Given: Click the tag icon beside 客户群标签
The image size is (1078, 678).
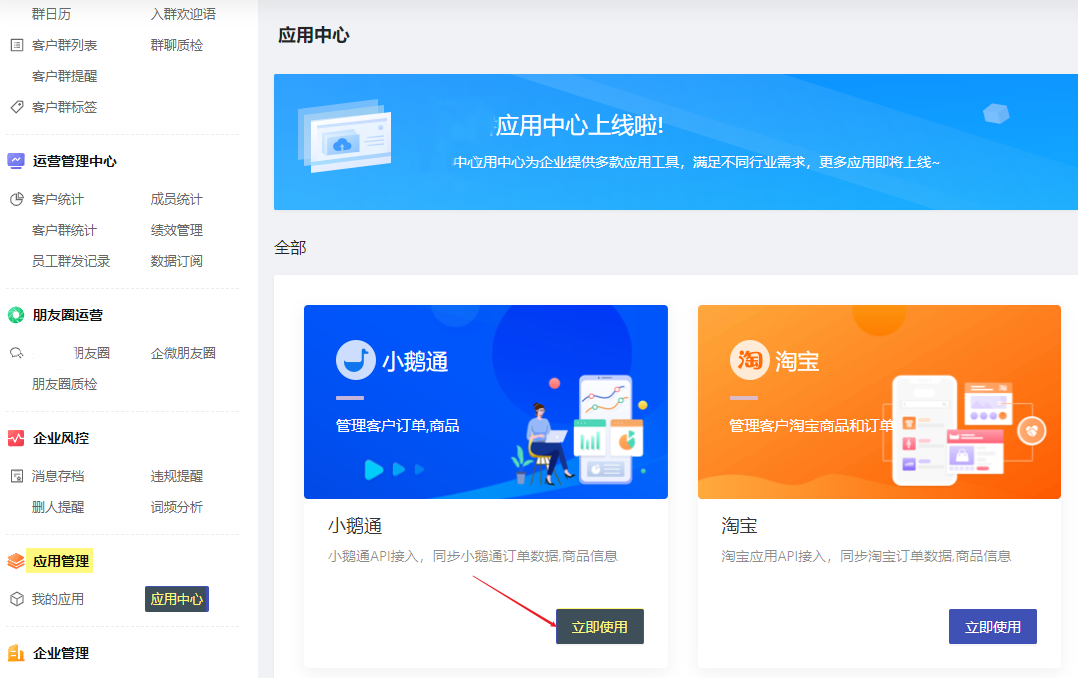Looking at the screenshot, I should click(17, 107).
